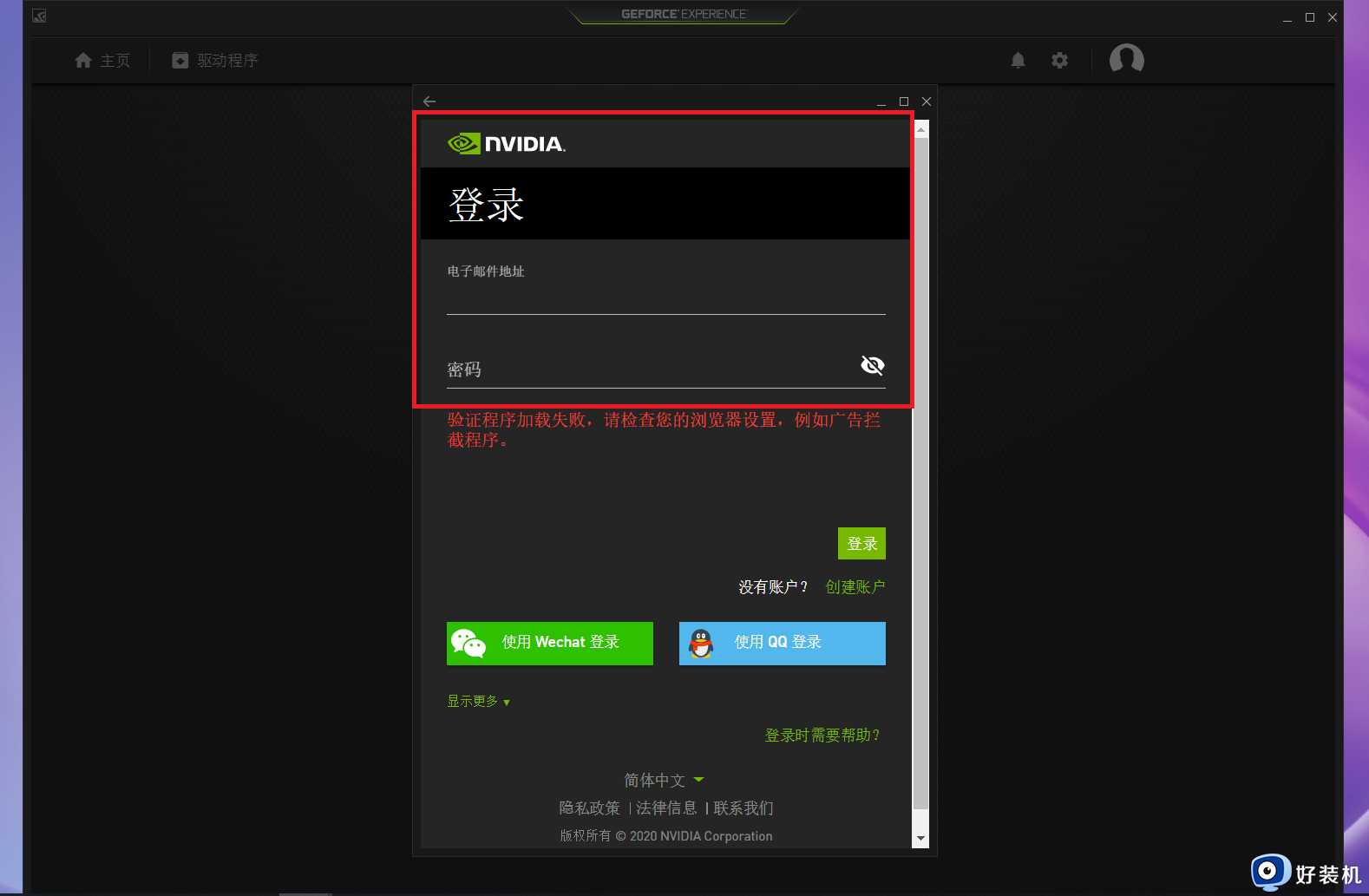This screenshot has height=896, width=1369.
Task: Open the 联系我们 contact us link
Action: pos(743,808)
